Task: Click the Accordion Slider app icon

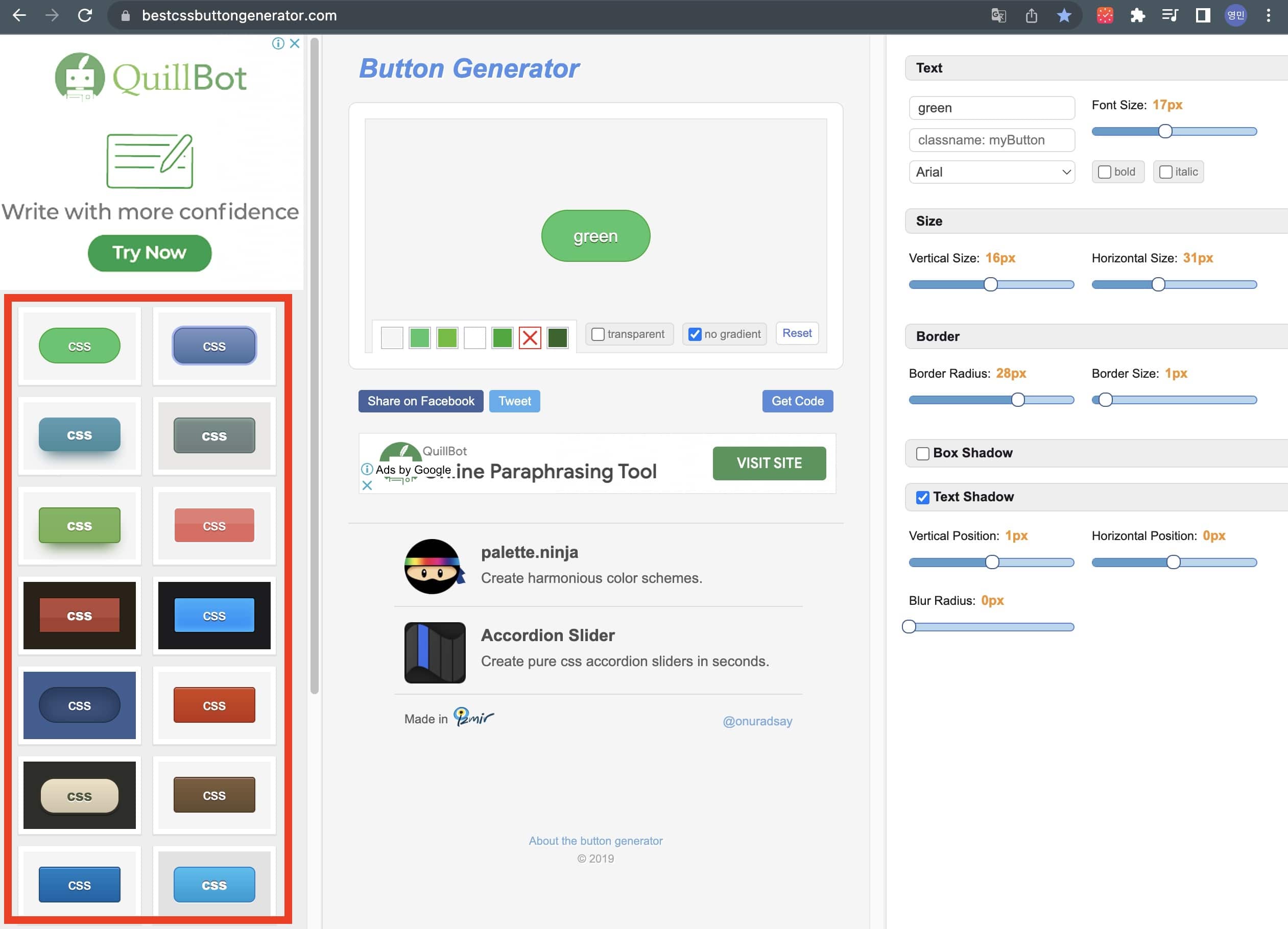Action: [434, 653]
